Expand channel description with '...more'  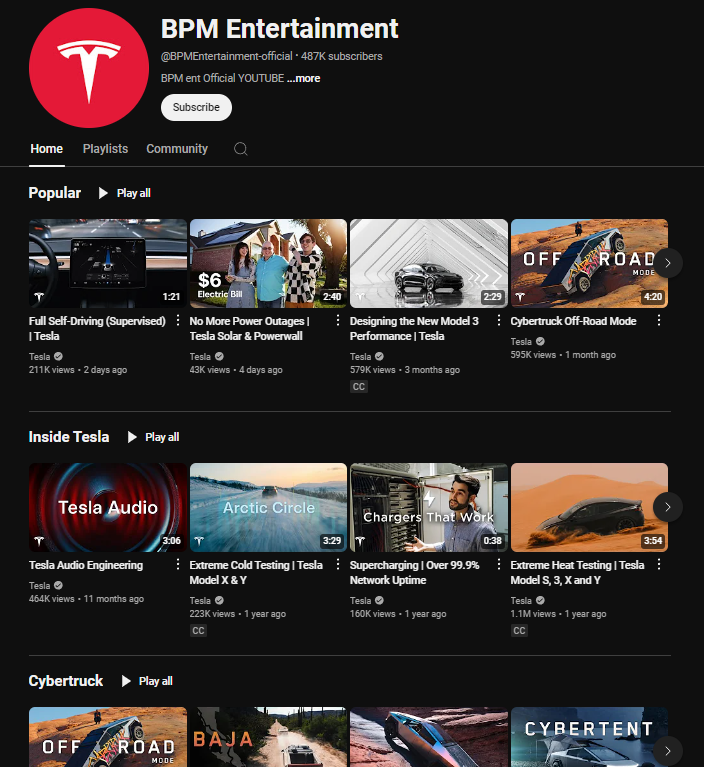click(x=303, y=78)
